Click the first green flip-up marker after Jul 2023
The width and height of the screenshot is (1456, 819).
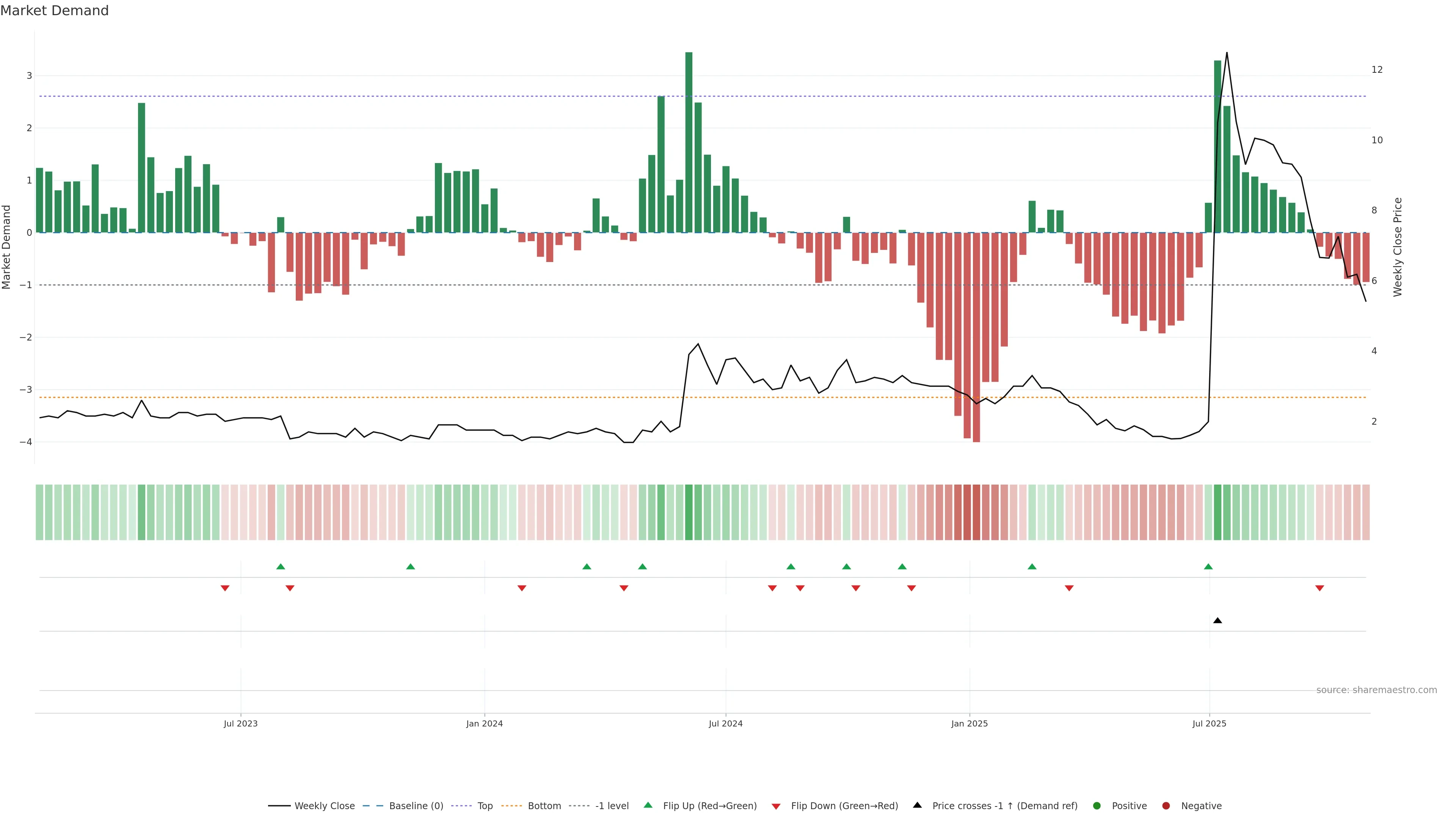coord(281,567)
